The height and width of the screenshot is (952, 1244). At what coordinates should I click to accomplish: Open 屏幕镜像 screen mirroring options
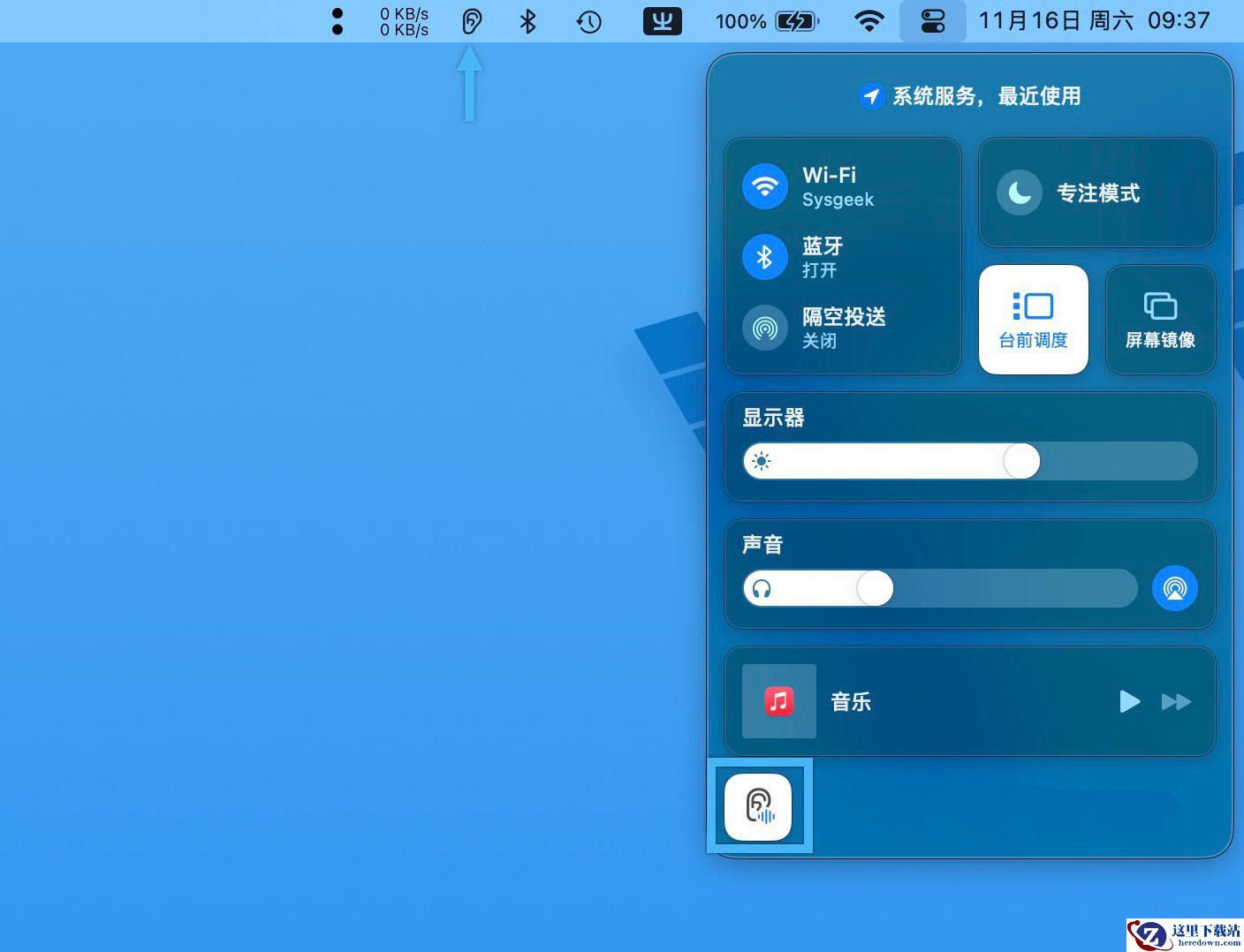tap(1161, 320)
